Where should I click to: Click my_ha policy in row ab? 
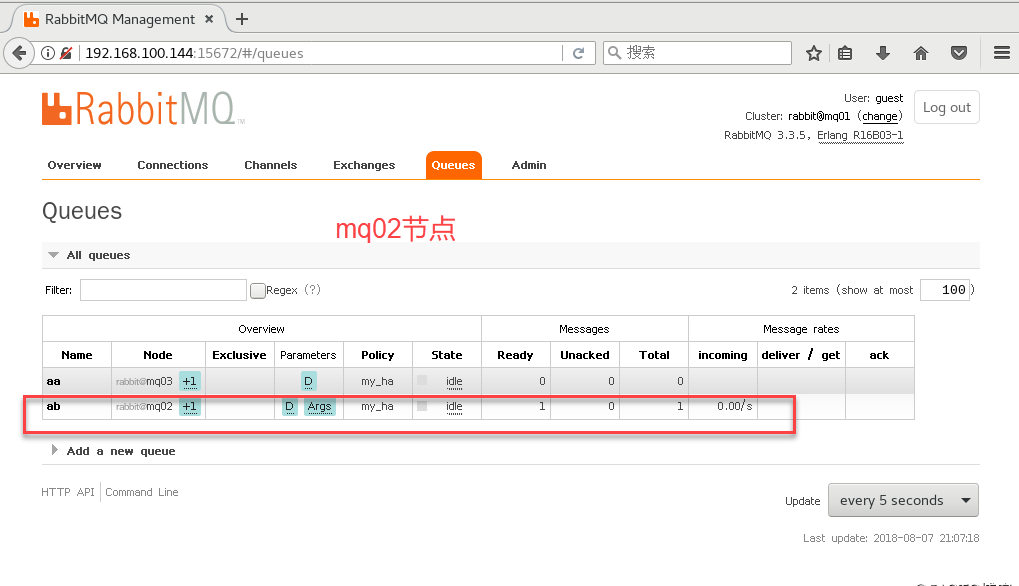pyautogui.click(x=377, y=406)
